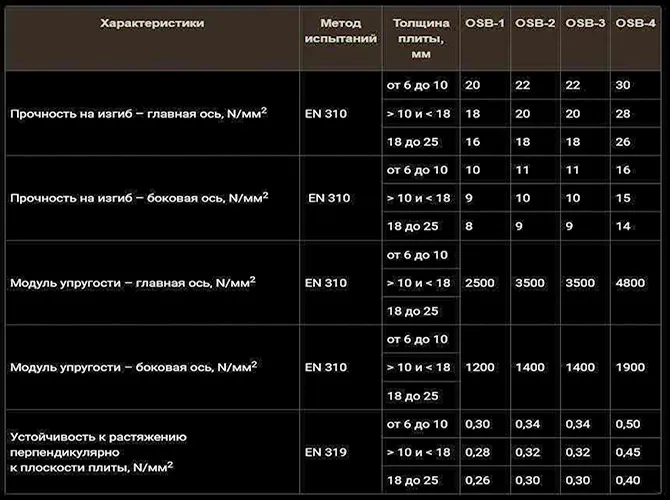670x500 pixels.
Task: Select the 0,26 value in OSB-1 column
Action: pyautogui.click(x=477, y=480)
